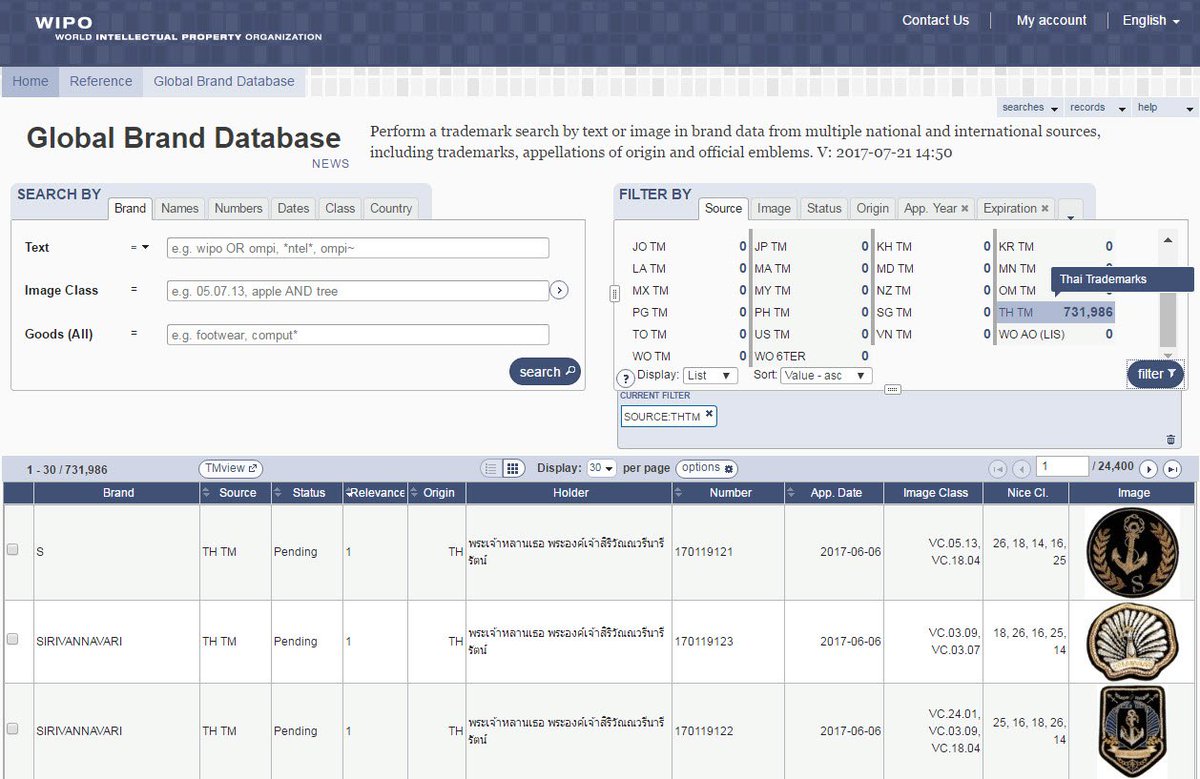
Task: Open the English language dropdown
Action: [x=1150, y=20]
